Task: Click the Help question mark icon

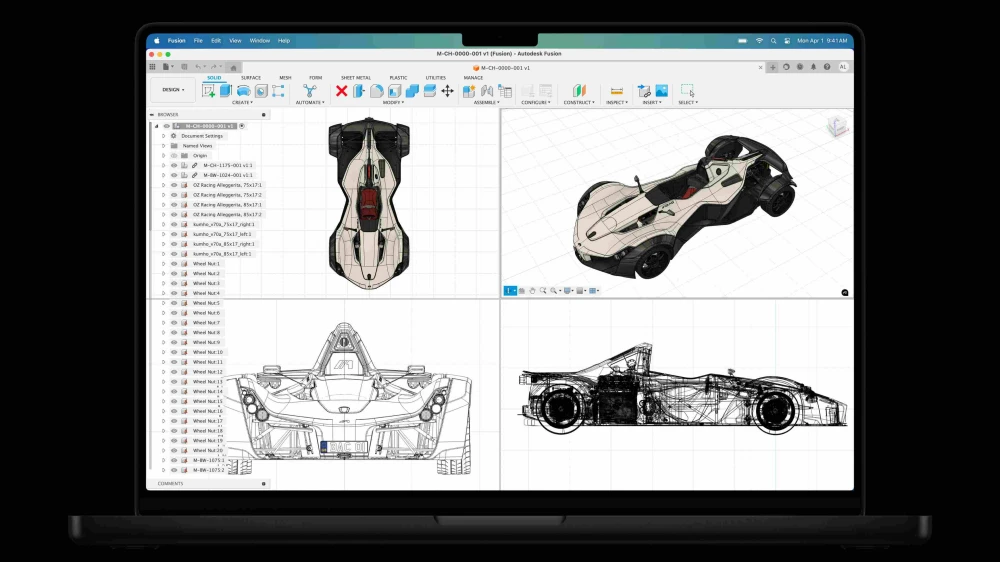Action: pos(827,66)
